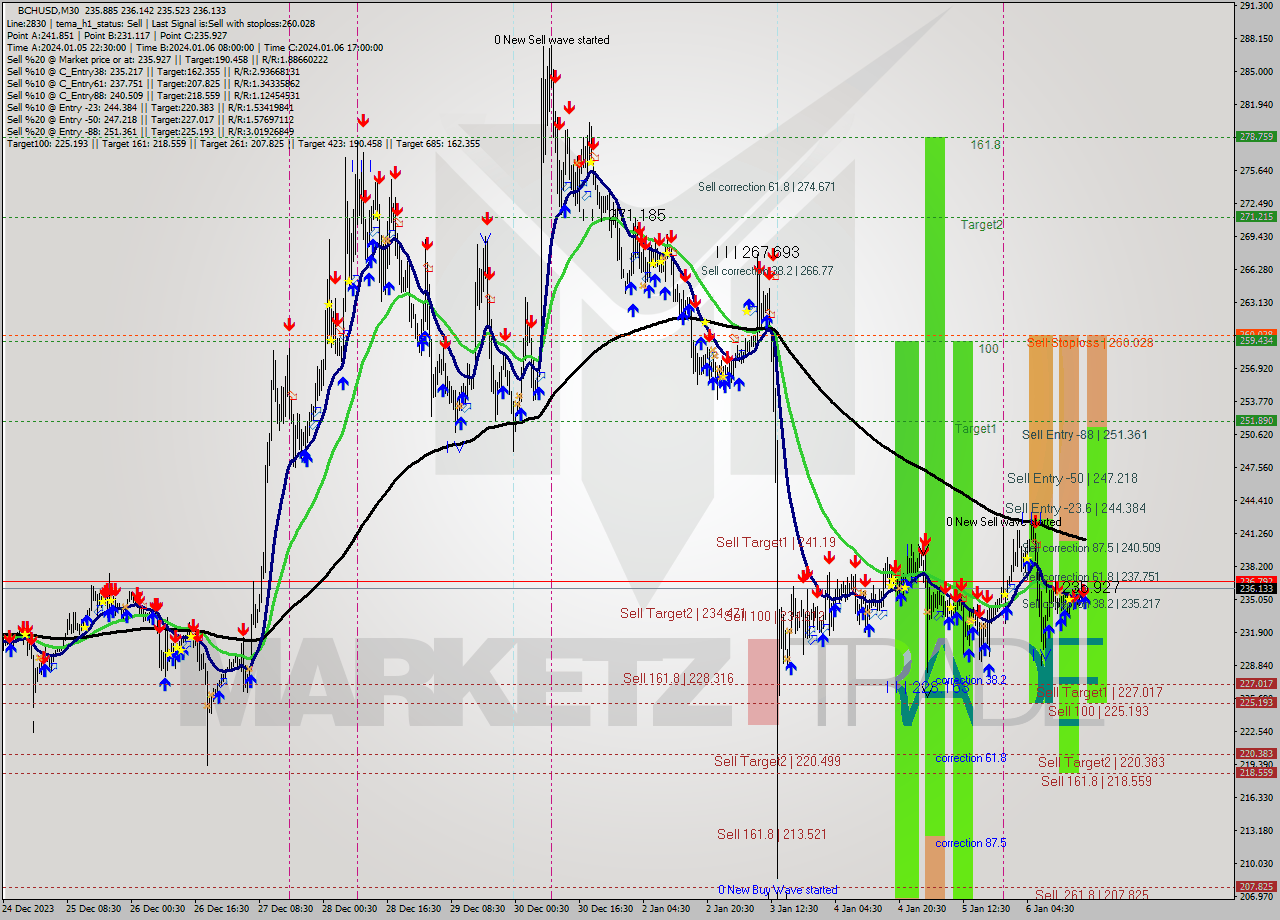Click the red 227.017 price tag
1280x920 pixels.
point(1256,684)
